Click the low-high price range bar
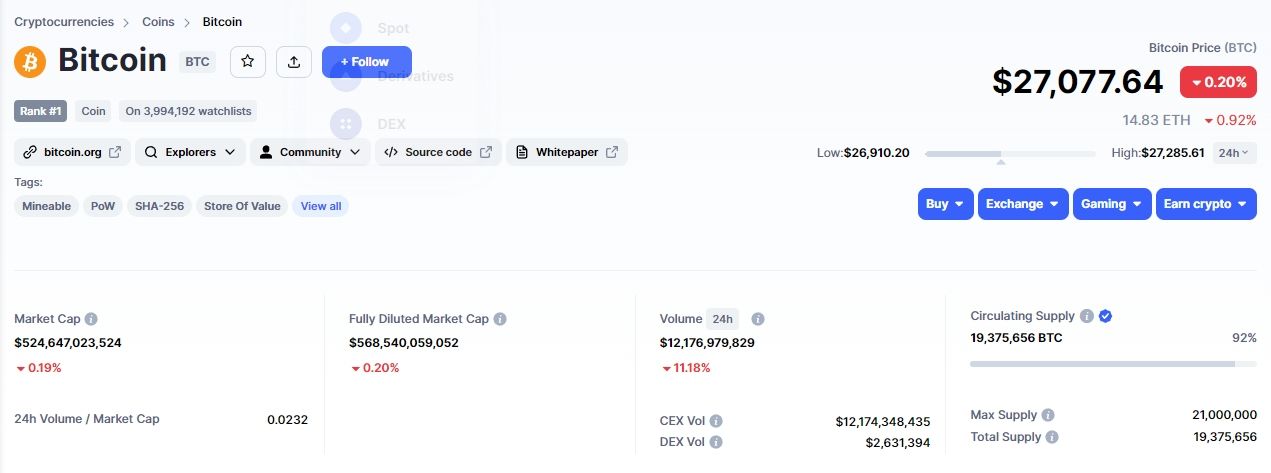 1010,154
